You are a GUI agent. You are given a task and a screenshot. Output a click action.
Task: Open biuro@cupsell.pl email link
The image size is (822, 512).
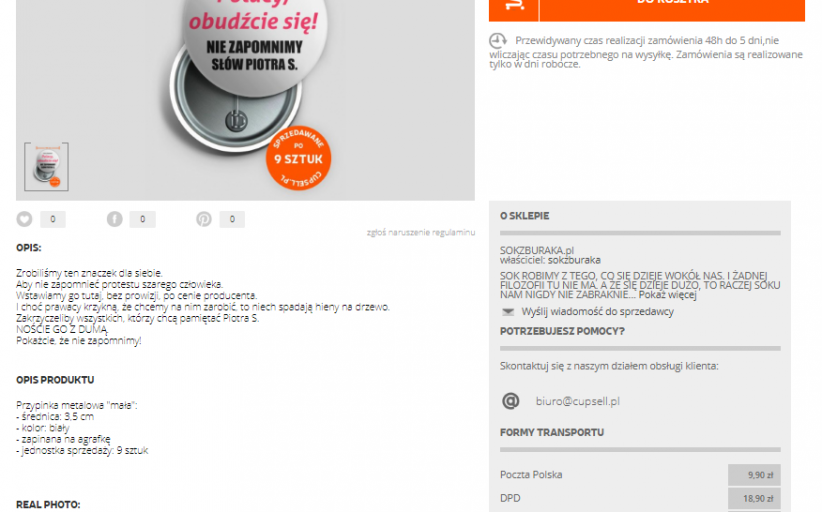click(577, 401)
